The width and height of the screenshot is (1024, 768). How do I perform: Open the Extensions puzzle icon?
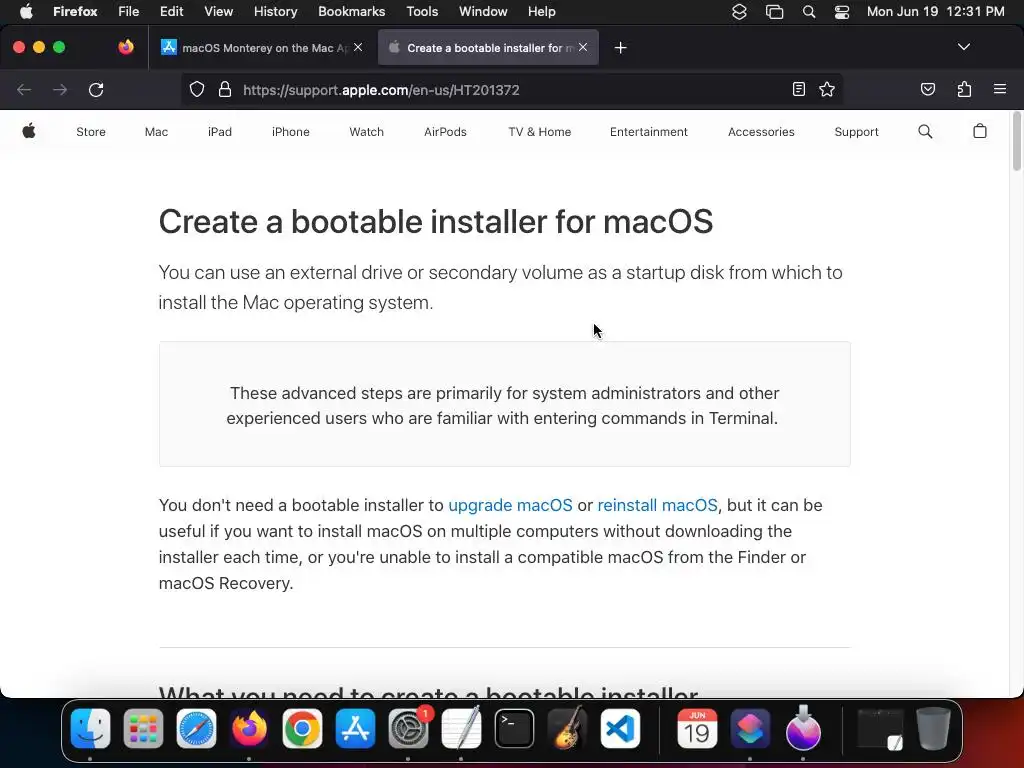pos(965,89)
